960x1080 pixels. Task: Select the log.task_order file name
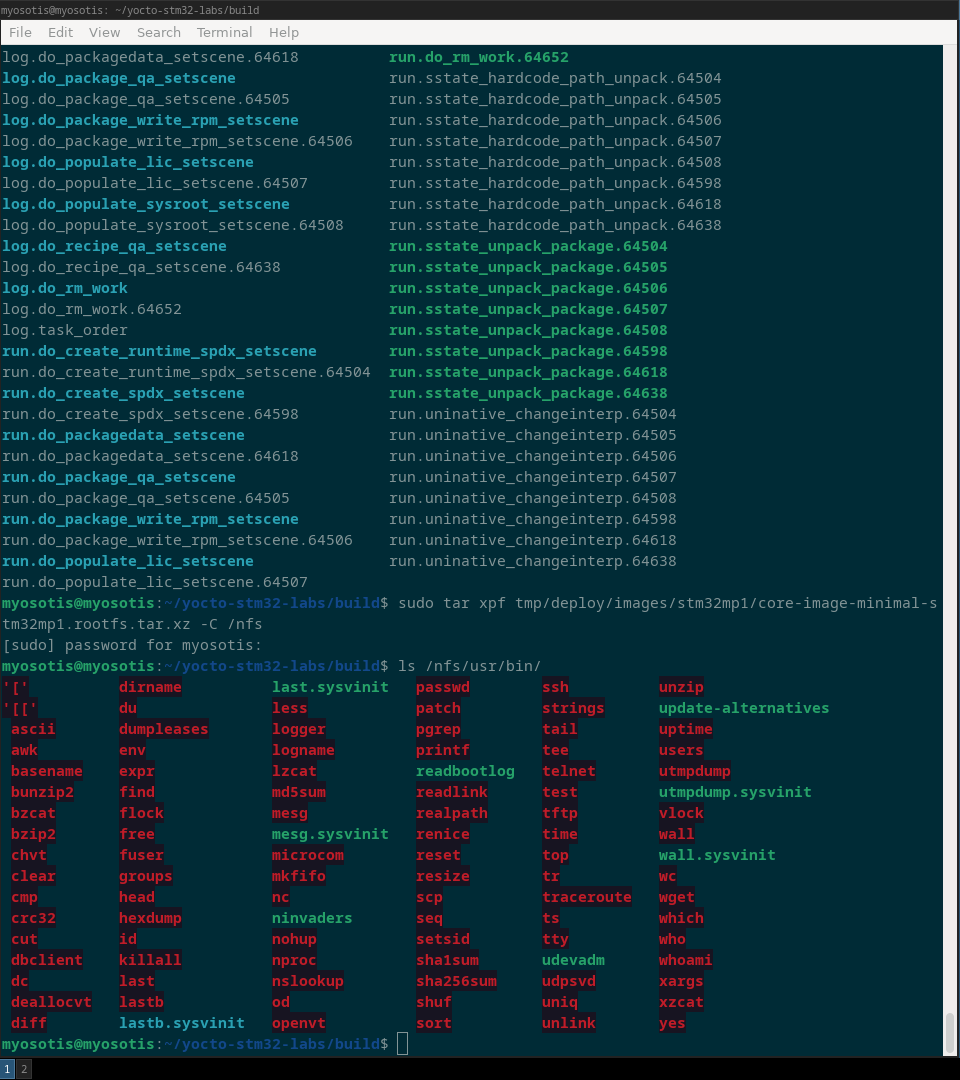[x=65, y=330]
